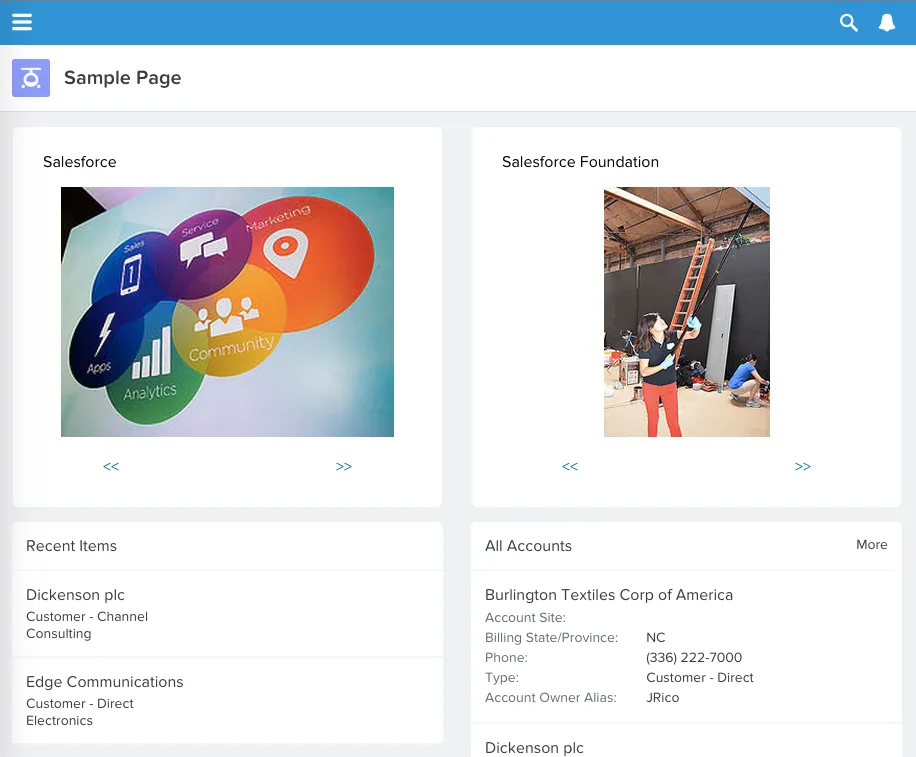Open Dickenson plc in All Accounts

coord(534,748)
